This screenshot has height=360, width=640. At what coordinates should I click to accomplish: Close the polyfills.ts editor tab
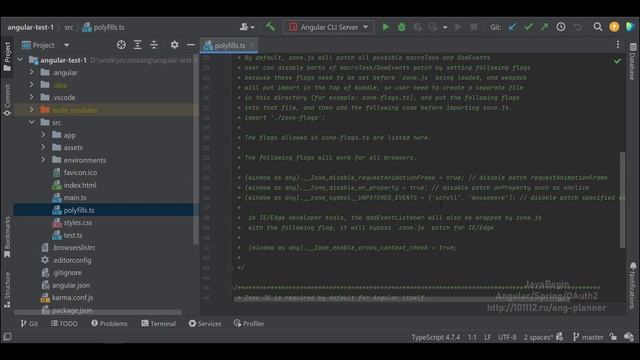tap(253, 45)
